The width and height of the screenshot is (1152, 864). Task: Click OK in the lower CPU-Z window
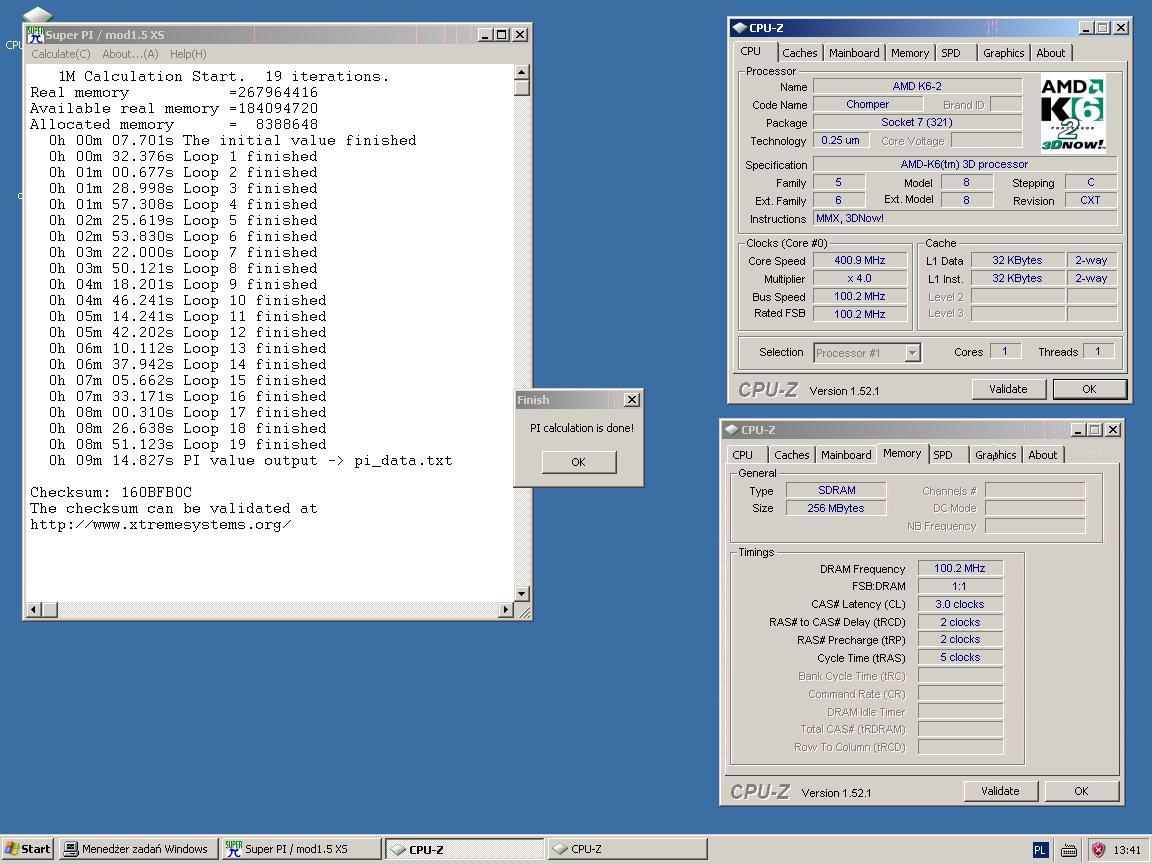[1081, 791]
